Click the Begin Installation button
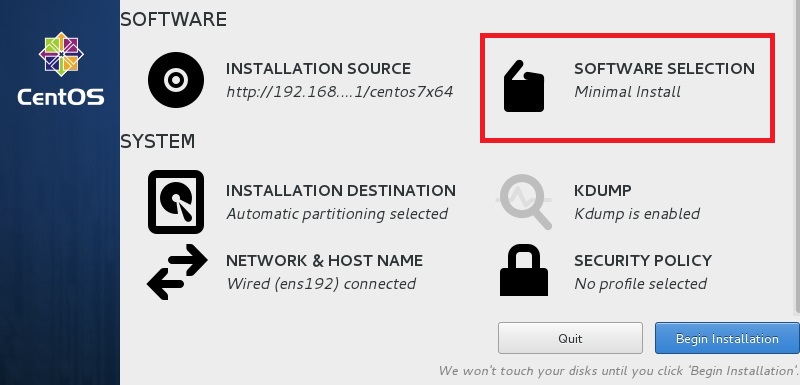 (727, 338)
